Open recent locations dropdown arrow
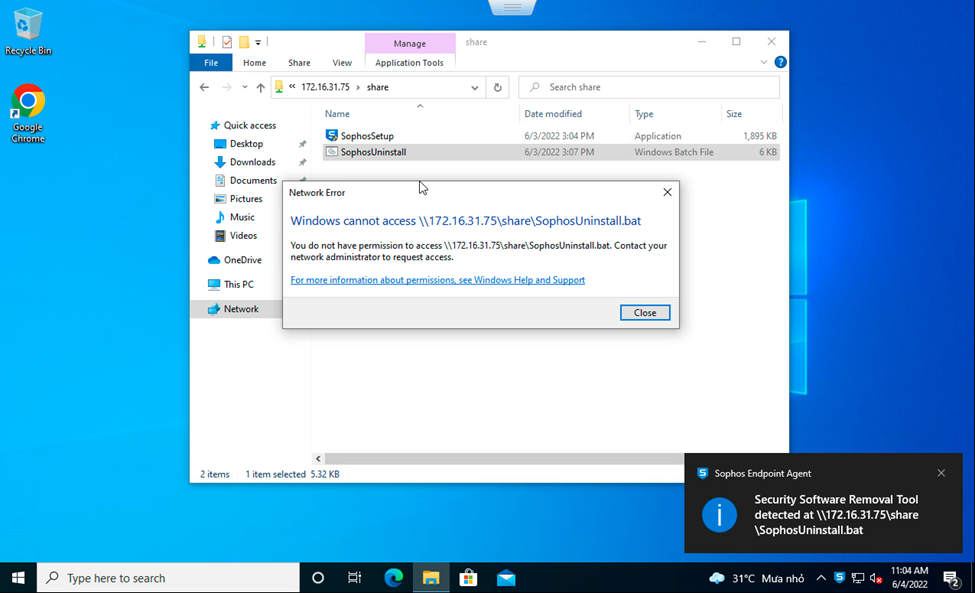975x593 pixels. (x=244, y=88)
